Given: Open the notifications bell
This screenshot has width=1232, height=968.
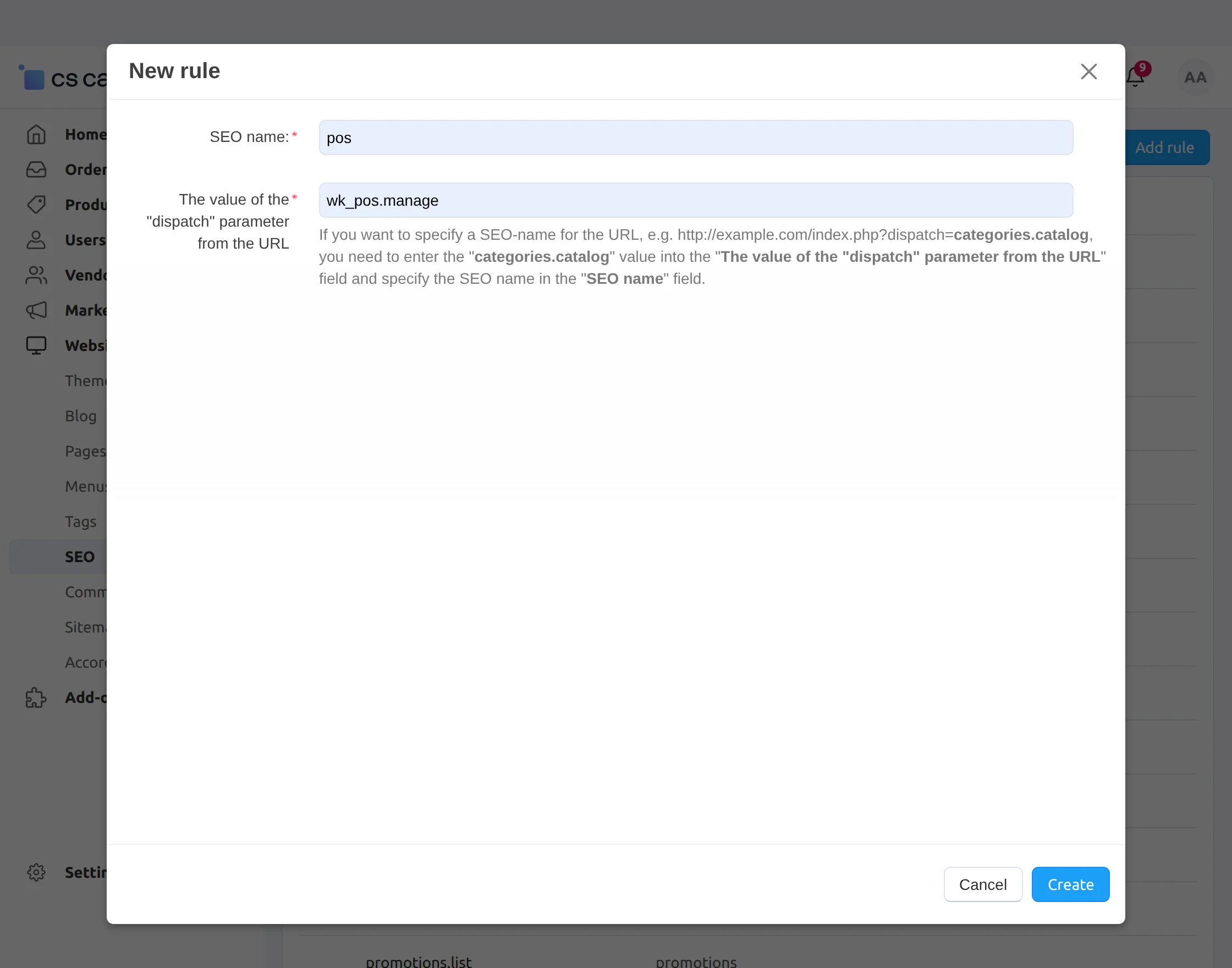Looking at the screenshot, I should point(1135,76).
